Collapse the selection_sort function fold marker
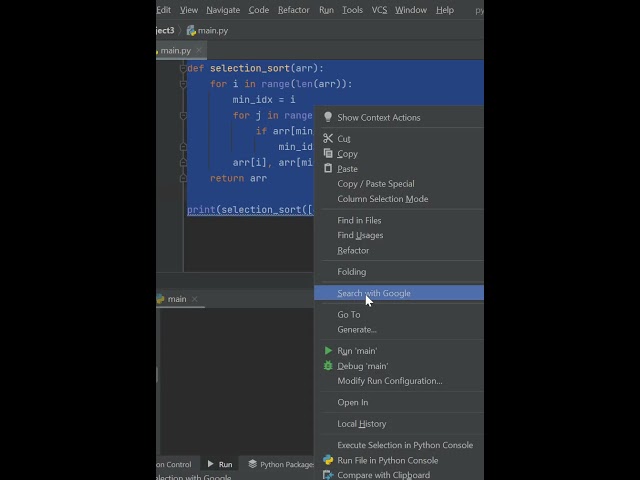This screenshot has height=480, width=640. click(x=183, y=68)
